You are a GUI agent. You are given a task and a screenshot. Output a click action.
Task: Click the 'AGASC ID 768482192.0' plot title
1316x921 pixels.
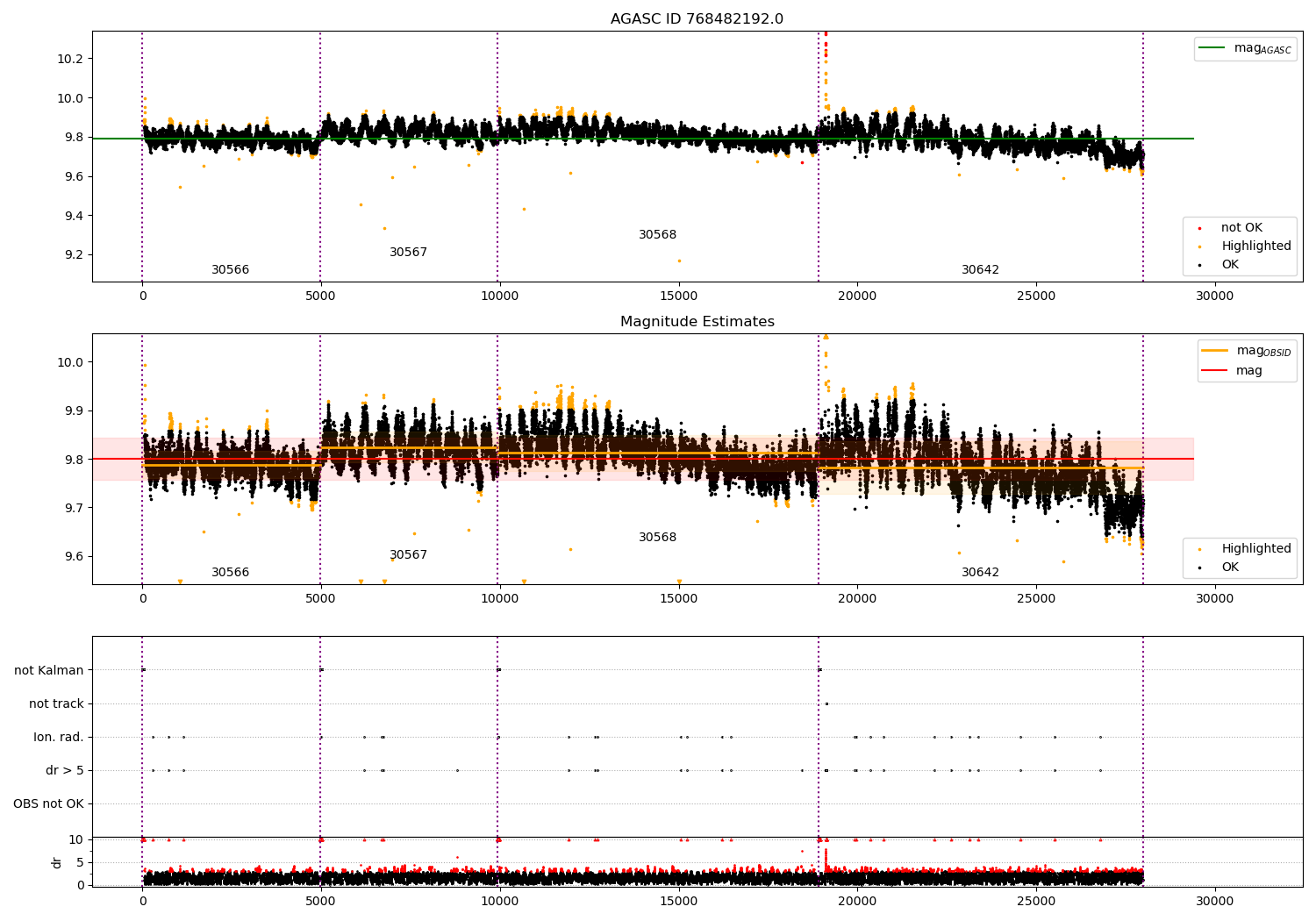[x=697, y=19]
